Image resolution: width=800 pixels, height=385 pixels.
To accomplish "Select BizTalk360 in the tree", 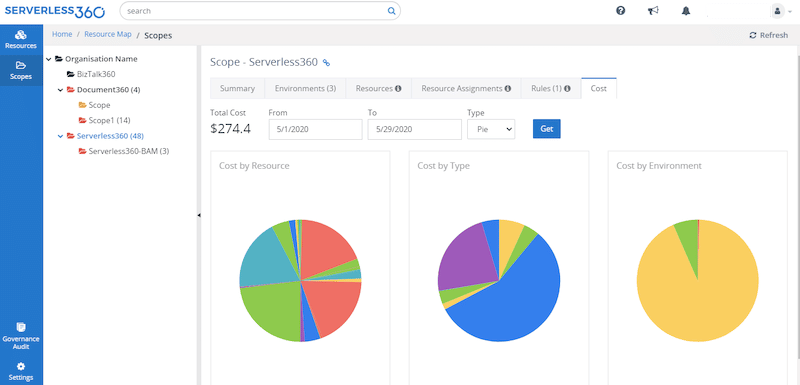I will coord(96,74).
